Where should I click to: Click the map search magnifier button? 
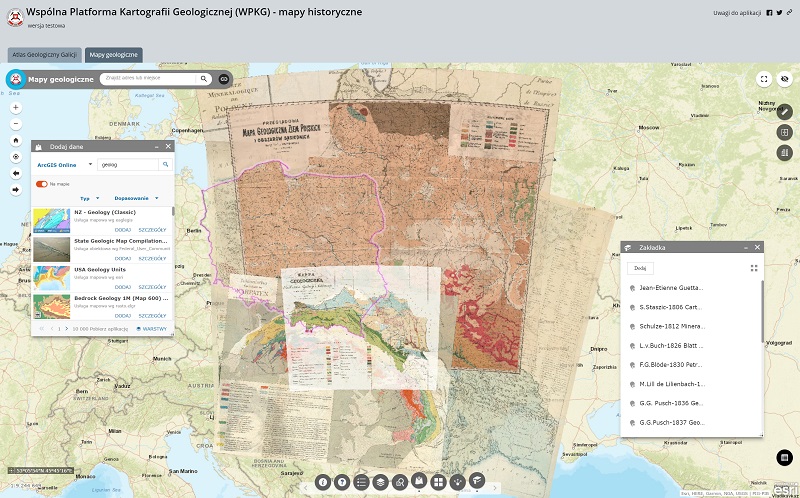pyautogui.click(x=204, y=79)
